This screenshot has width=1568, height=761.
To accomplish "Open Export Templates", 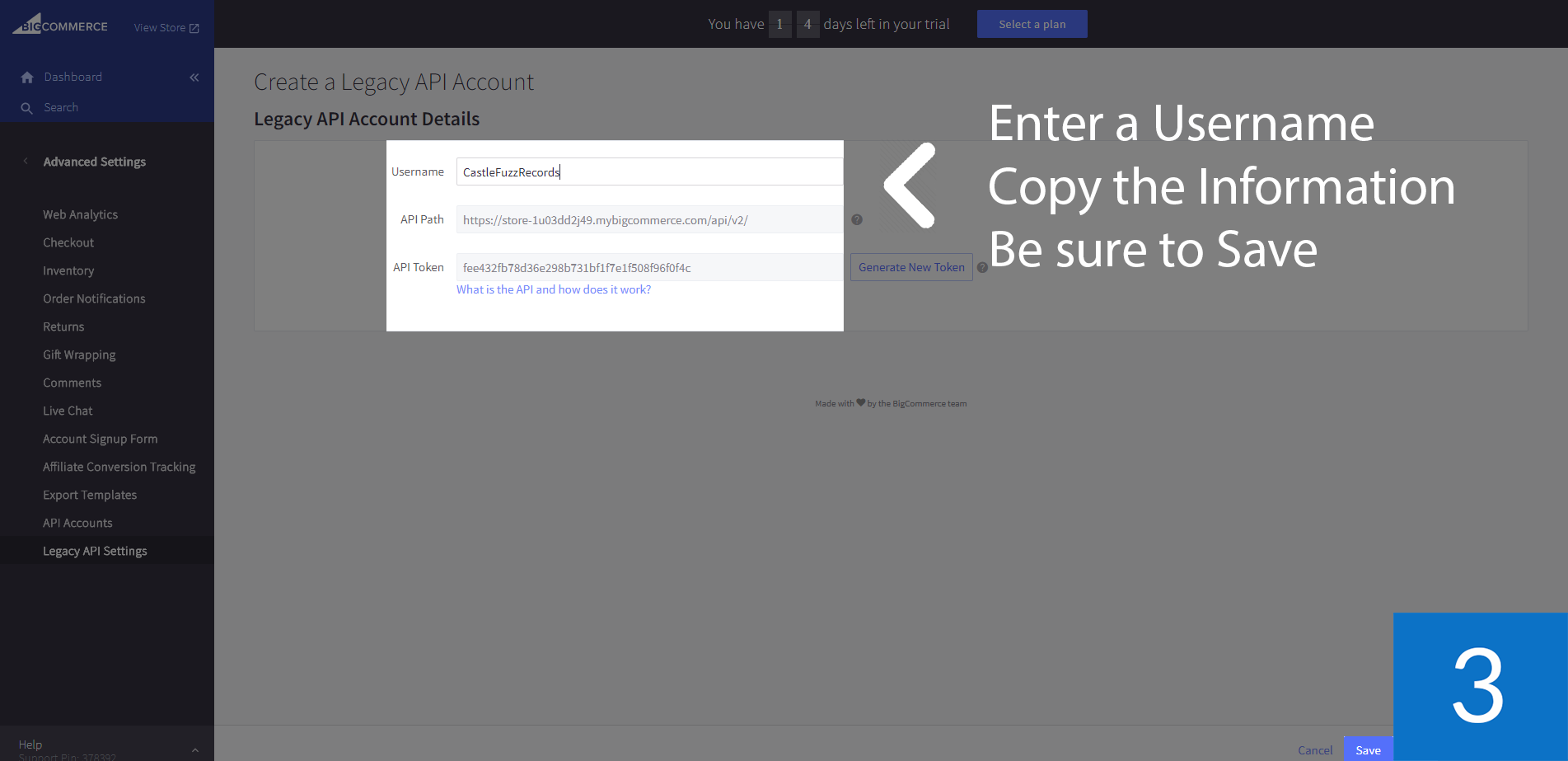I will [x=90, y=495].
